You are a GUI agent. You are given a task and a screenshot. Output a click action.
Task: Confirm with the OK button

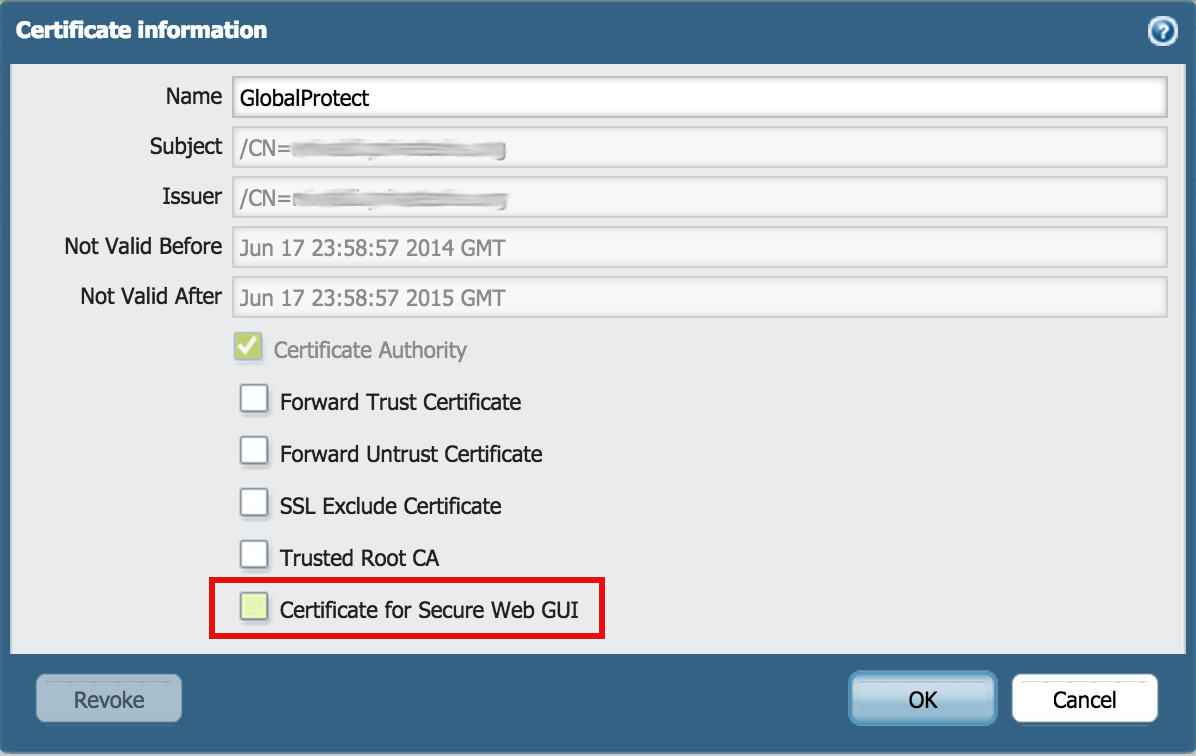pyautogui.click(x=923, y=698)
